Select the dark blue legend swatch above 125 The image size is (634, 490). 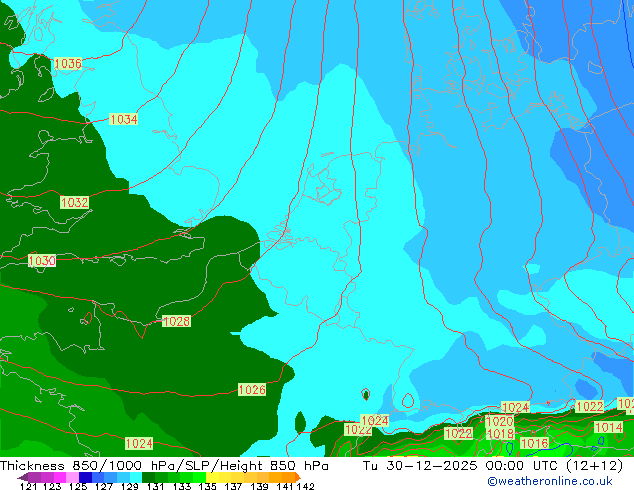coord(85,477)
